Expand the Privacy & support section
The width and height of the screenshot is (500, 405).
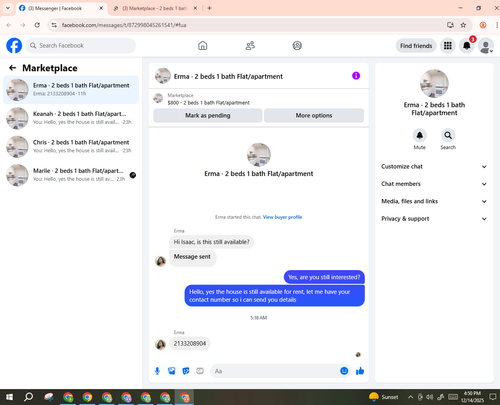point(434,219)
